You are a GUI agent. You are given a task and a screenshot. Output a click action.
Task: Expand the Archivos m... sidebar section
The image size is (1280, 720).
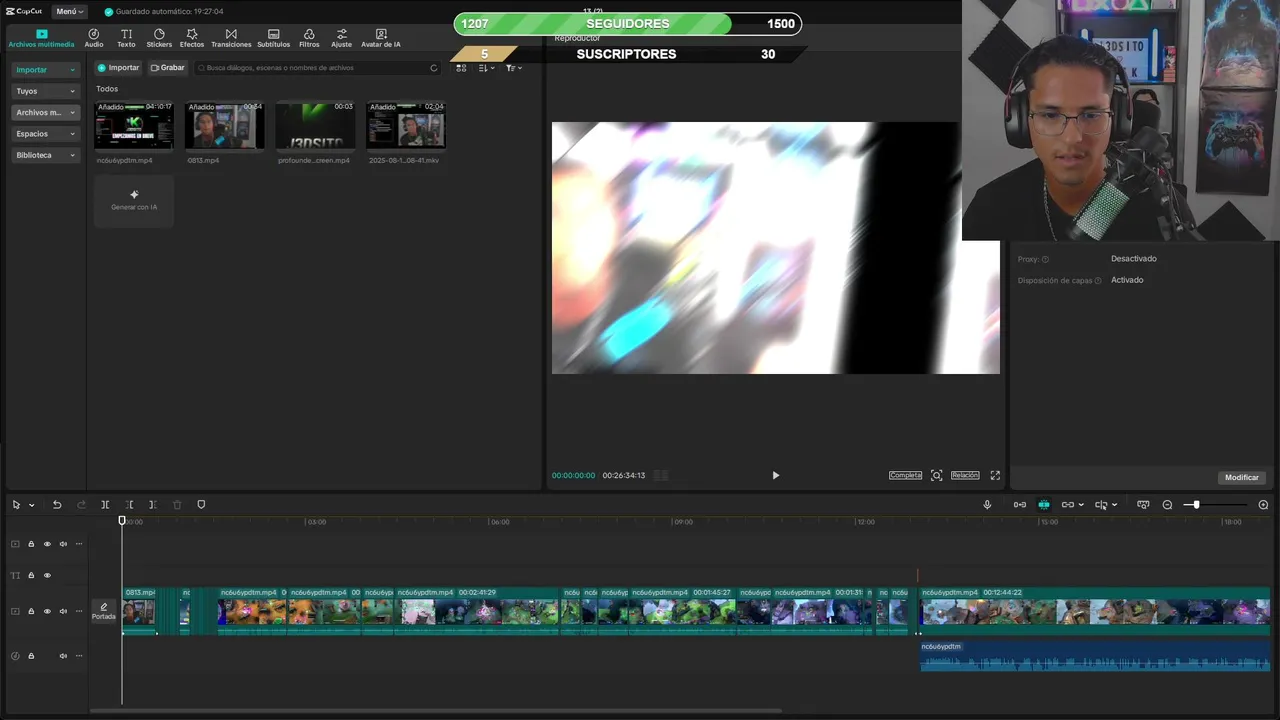point(45,112)
